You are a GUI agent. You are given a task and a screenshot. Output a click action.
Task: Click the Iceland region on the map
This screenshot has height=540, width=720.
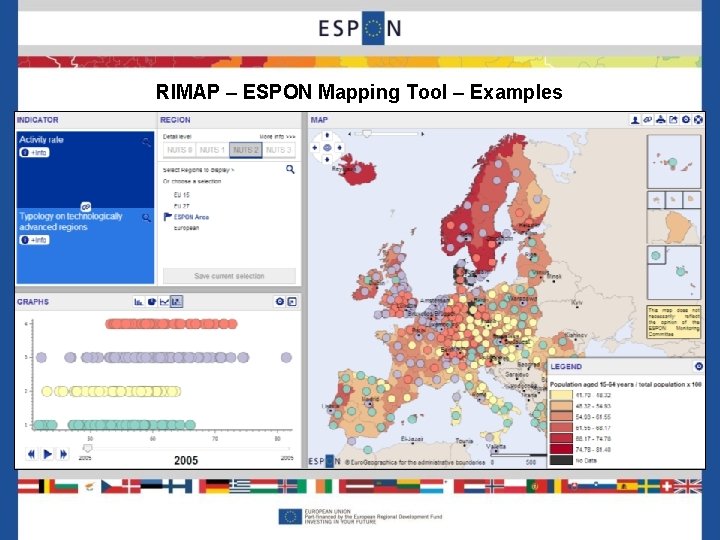[360, 170]
